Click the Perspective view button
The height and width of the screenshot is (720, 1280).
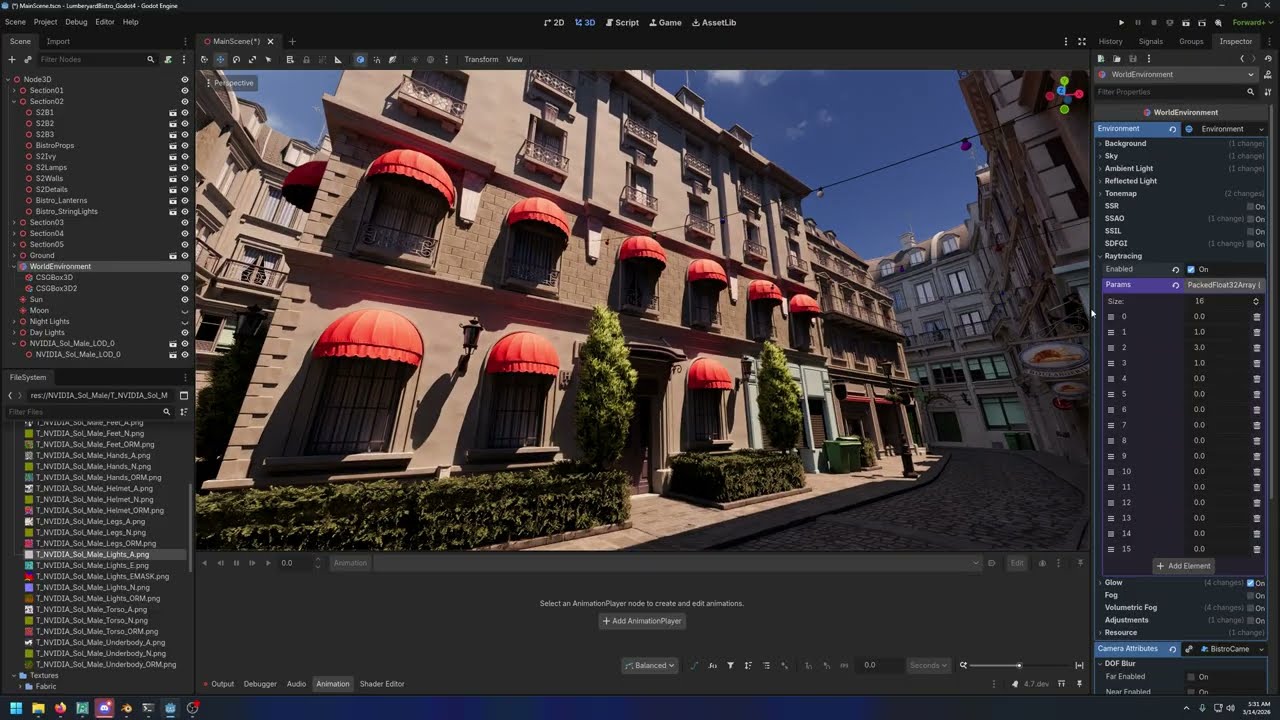tap(230, 83)
